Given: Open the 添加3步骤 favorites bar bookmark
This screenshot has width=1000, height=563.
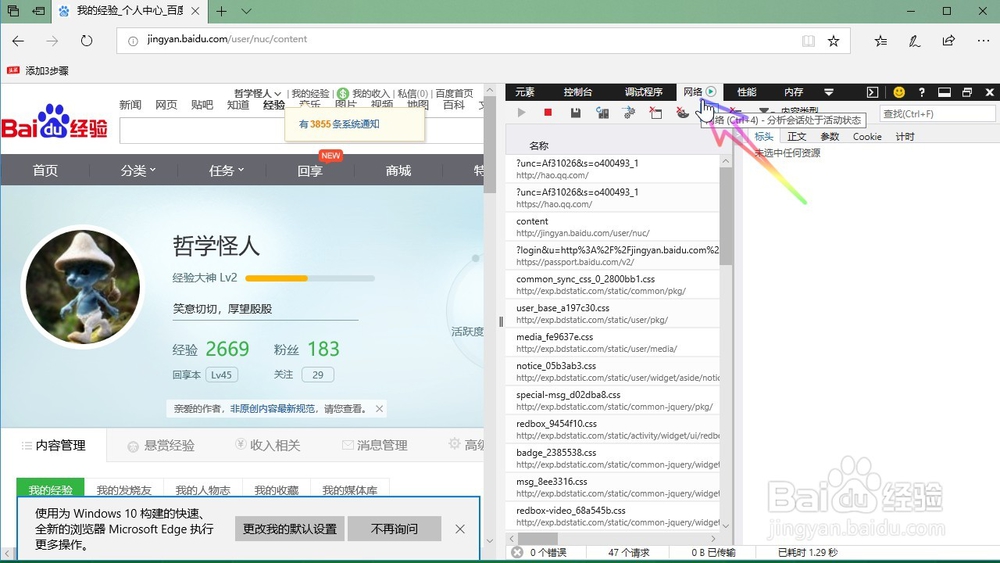Looking at the screenshot, I should click(x=38, y=71).
